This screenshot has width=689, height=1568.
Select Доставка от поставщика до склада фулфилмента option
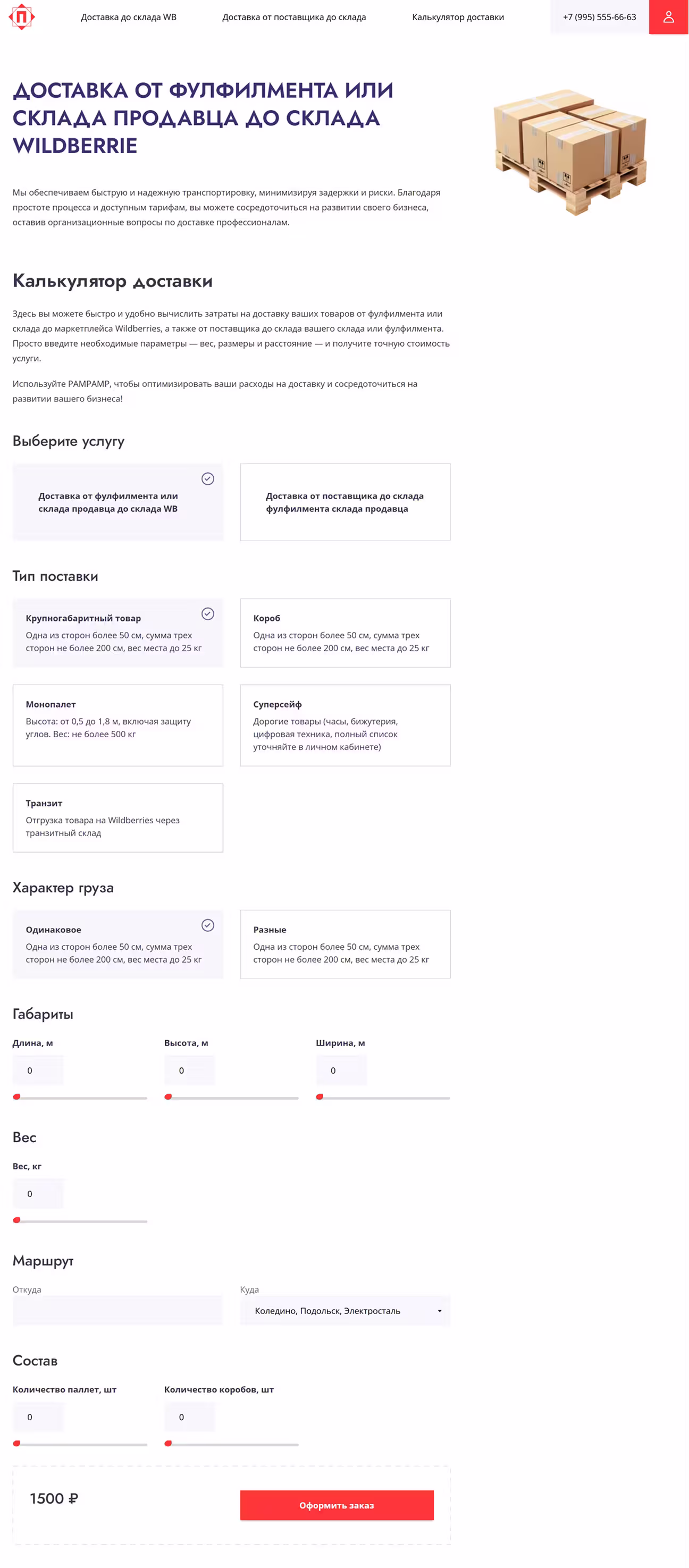point(345,502)
